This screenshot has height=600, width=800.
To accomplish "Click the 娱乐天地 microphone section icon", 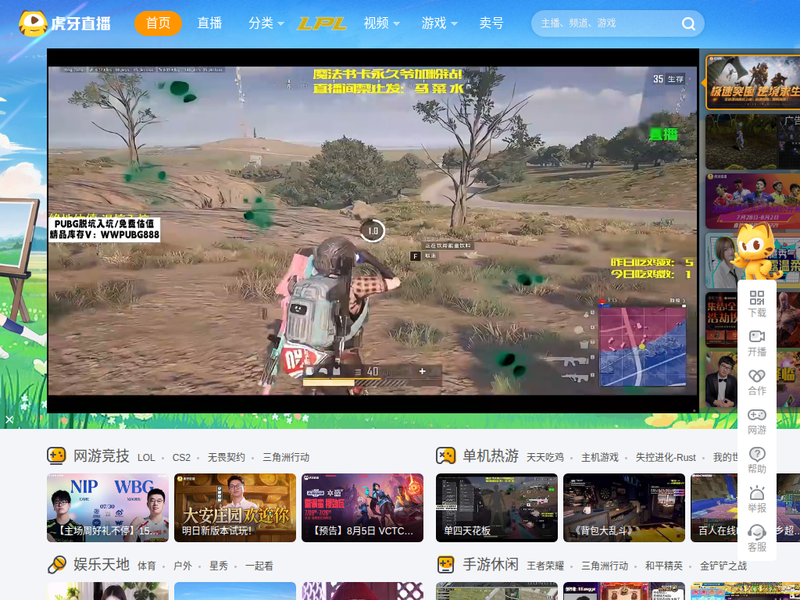I will click(x=57, y=564).
